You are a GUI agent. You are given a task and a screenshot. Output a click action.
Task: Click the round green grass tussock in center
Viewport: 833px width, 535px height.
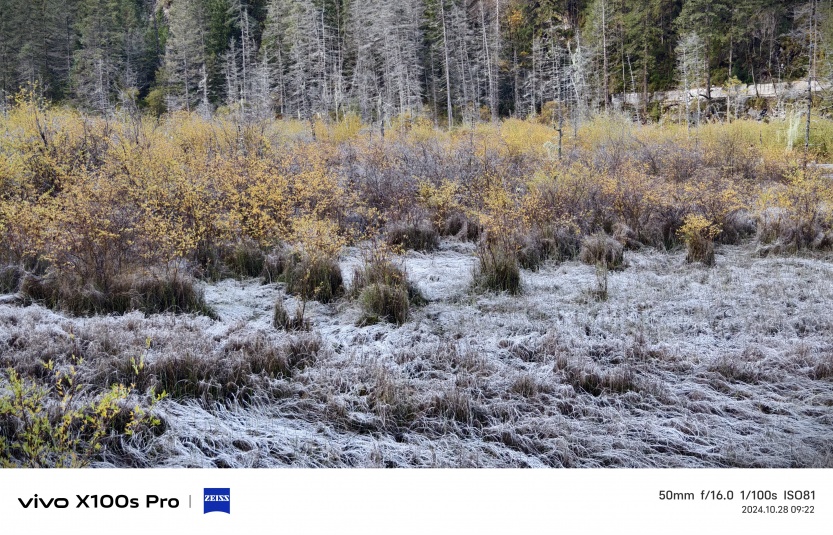point(384,304)
